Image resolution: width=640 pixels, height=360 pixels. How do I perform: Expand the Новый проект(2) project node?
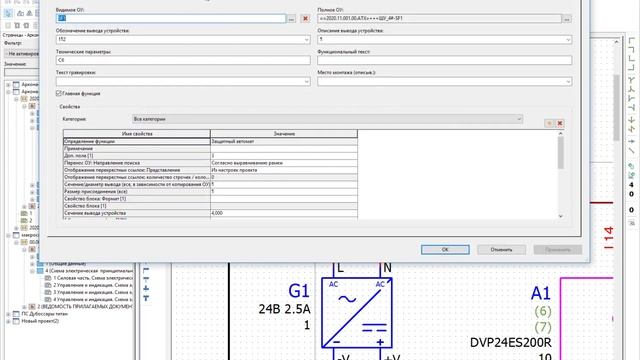pos(8,321)
